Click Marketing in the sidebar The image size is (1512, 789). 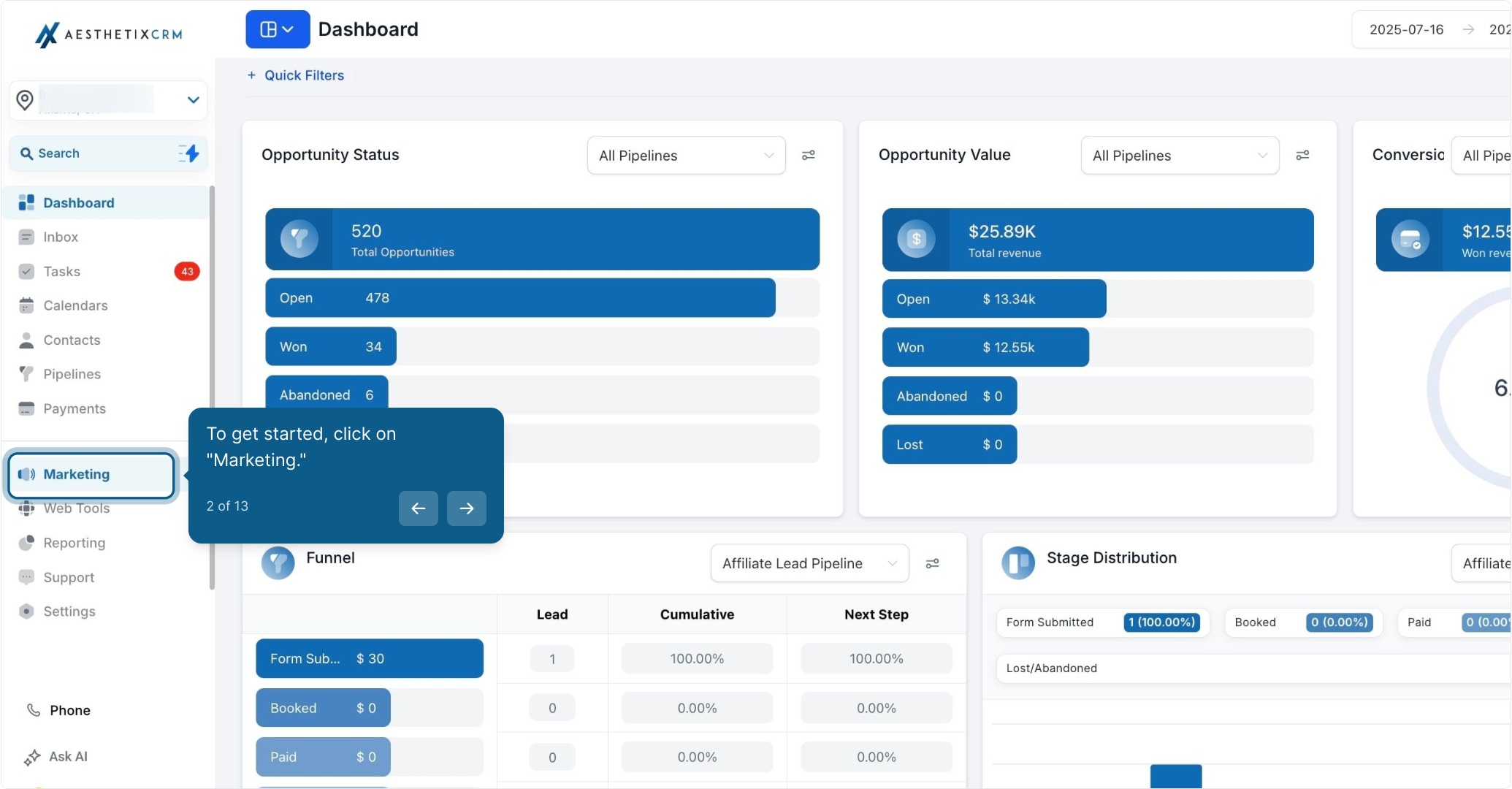click(x=91, y=475)
